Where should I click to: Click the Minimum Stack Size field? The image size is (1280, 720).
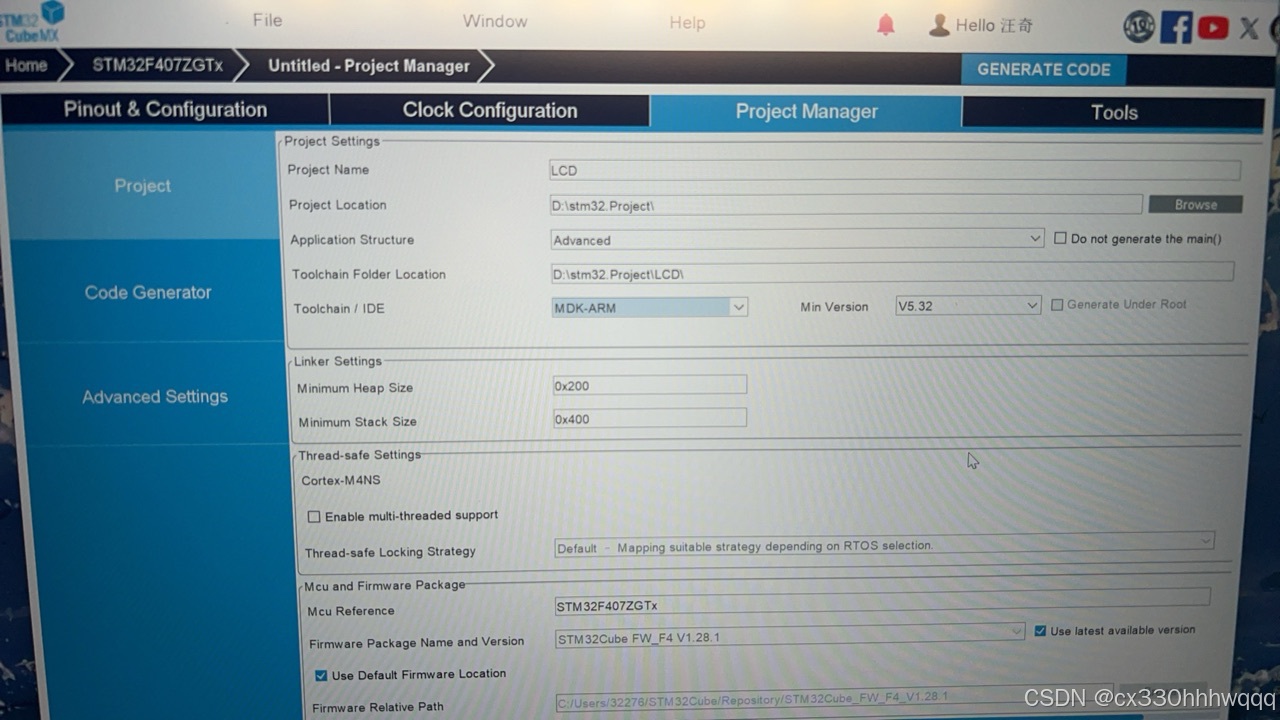[x=650, y=418]
